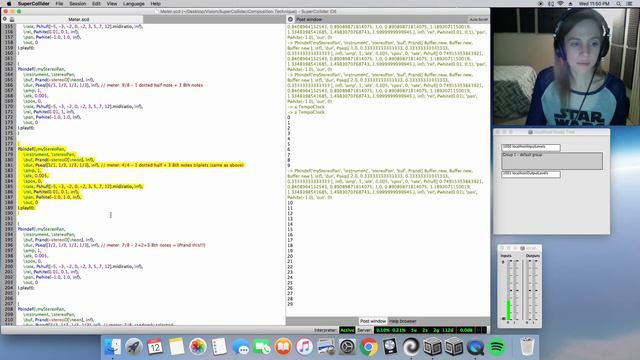Image resolution: width=640 pixels, height=360 pixels.
Task: Click document list icon beside Meter.scd tab
Action: coord(12,19)
